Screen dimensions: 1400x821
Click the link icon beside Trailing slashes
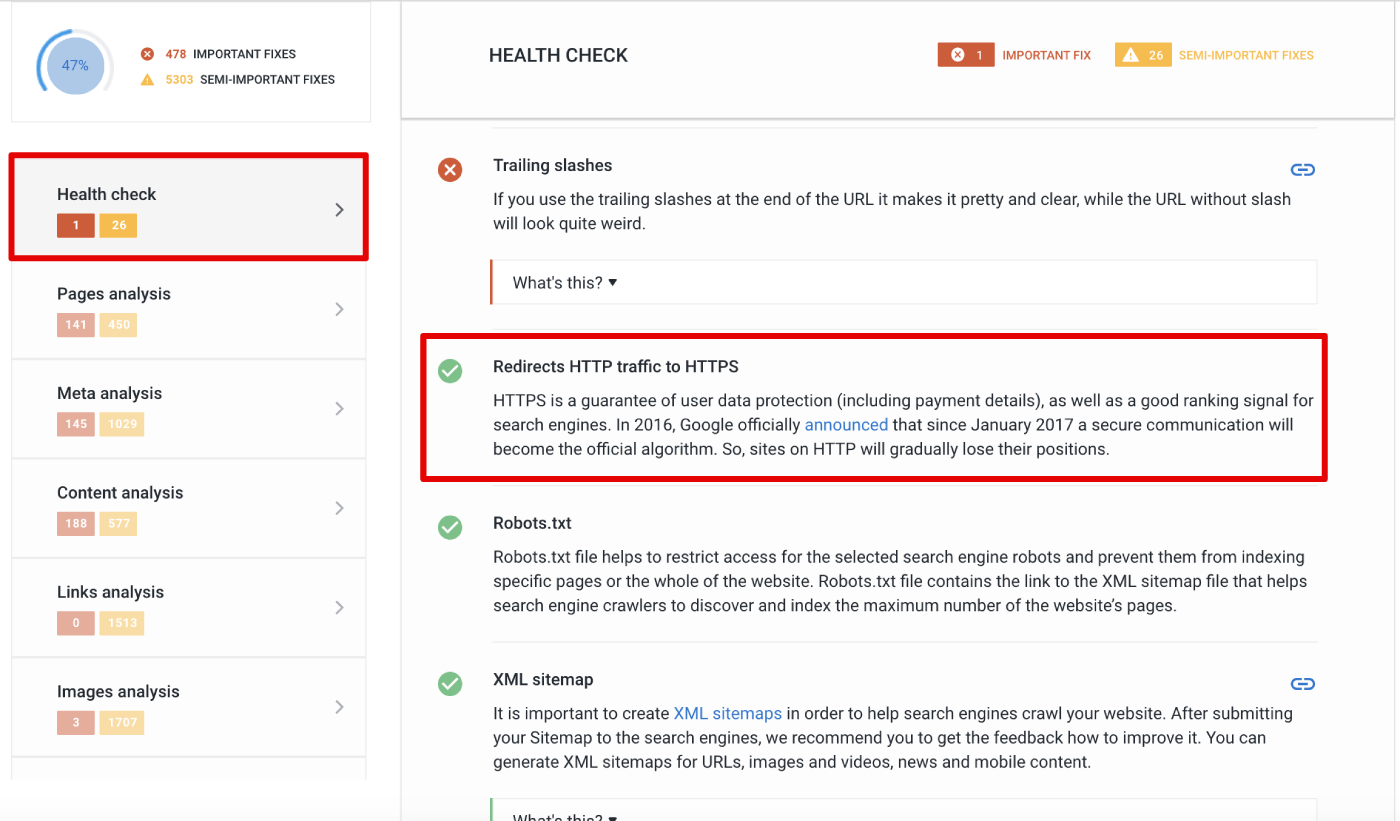[1302, 169]
